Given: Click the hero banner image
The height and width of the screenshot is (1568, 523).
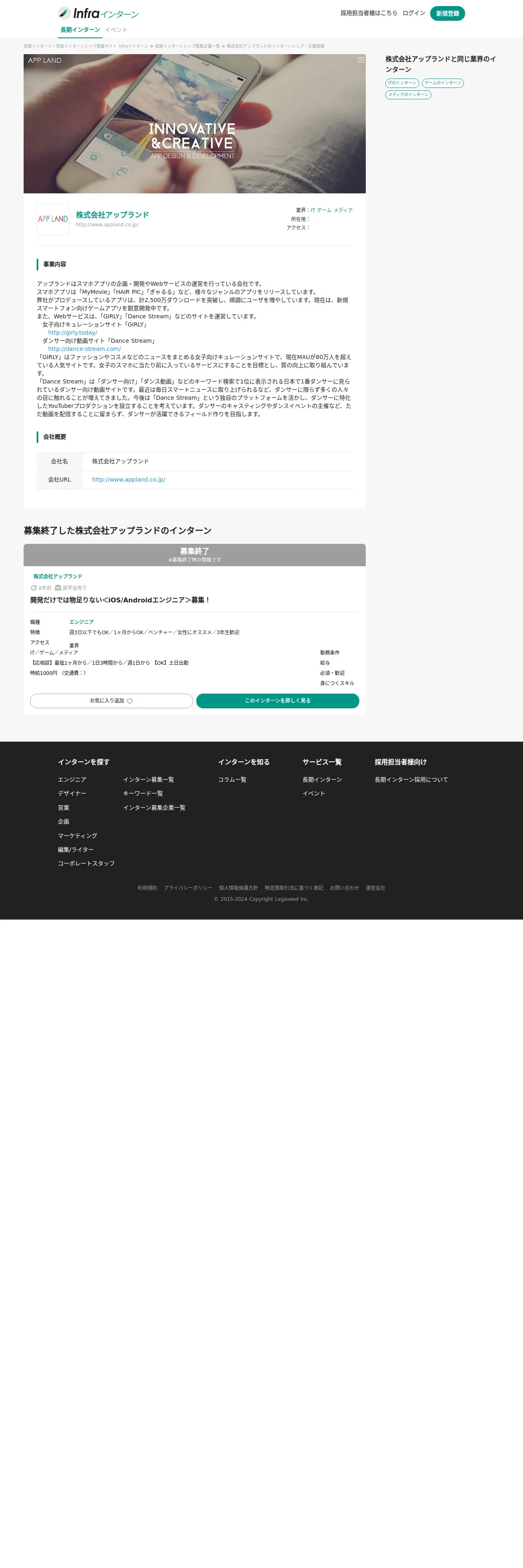Looking at the screenshot, I should pos(195,124).
